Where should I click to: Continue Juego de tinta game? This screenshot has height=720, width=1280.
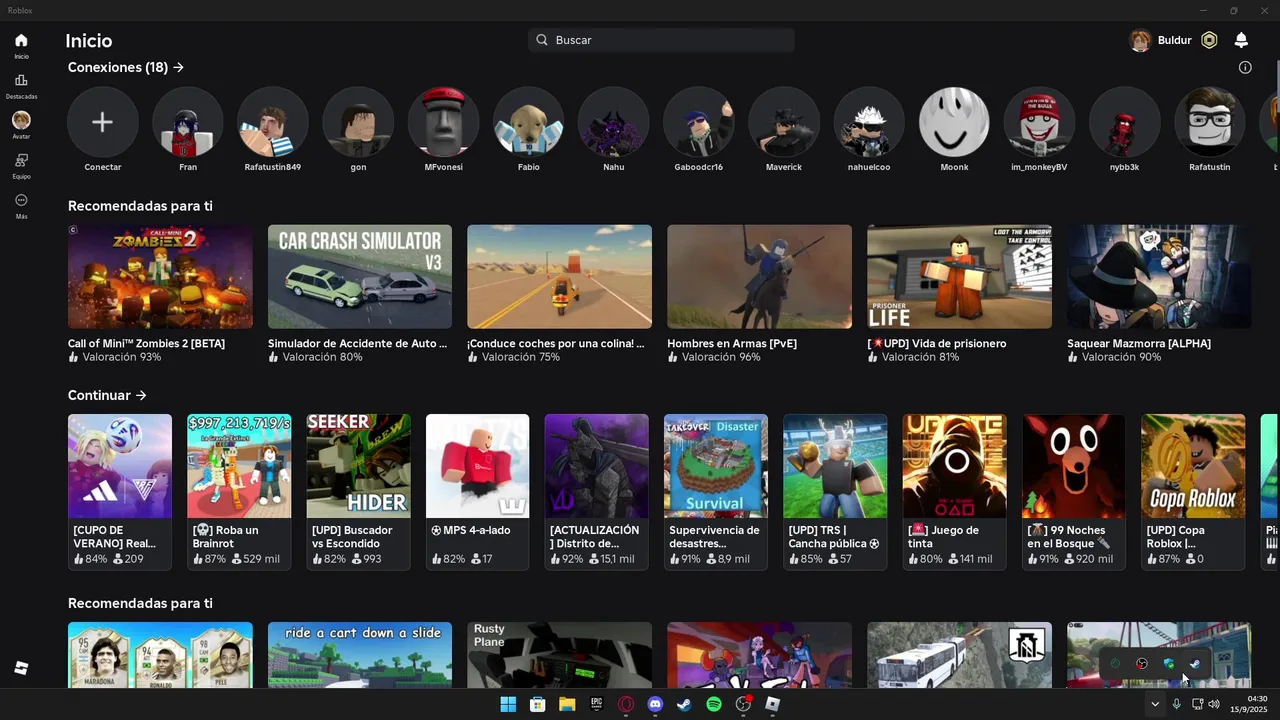955,492
